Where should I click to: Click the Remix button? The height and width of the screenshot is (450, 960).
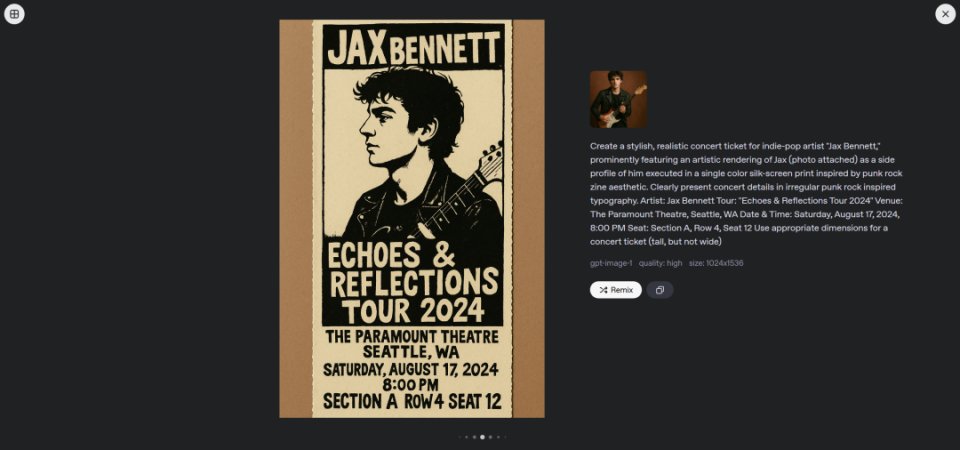[x=616, y=290]
